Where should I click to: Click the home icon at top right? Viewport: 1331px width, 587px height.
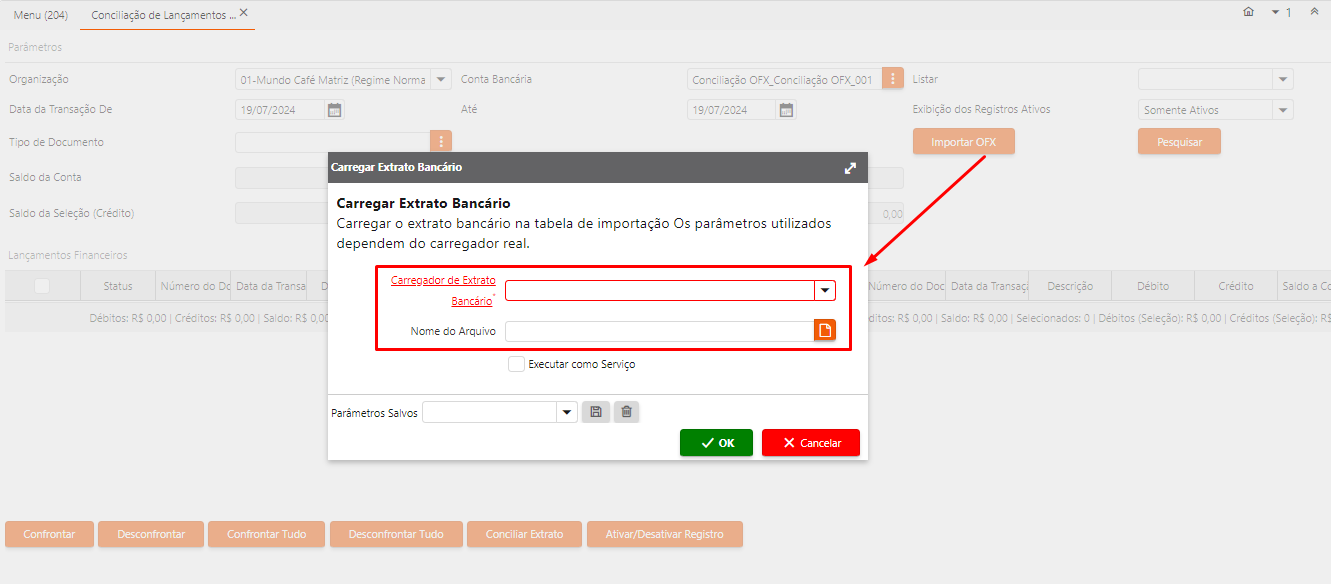(x=1248, y=12)
